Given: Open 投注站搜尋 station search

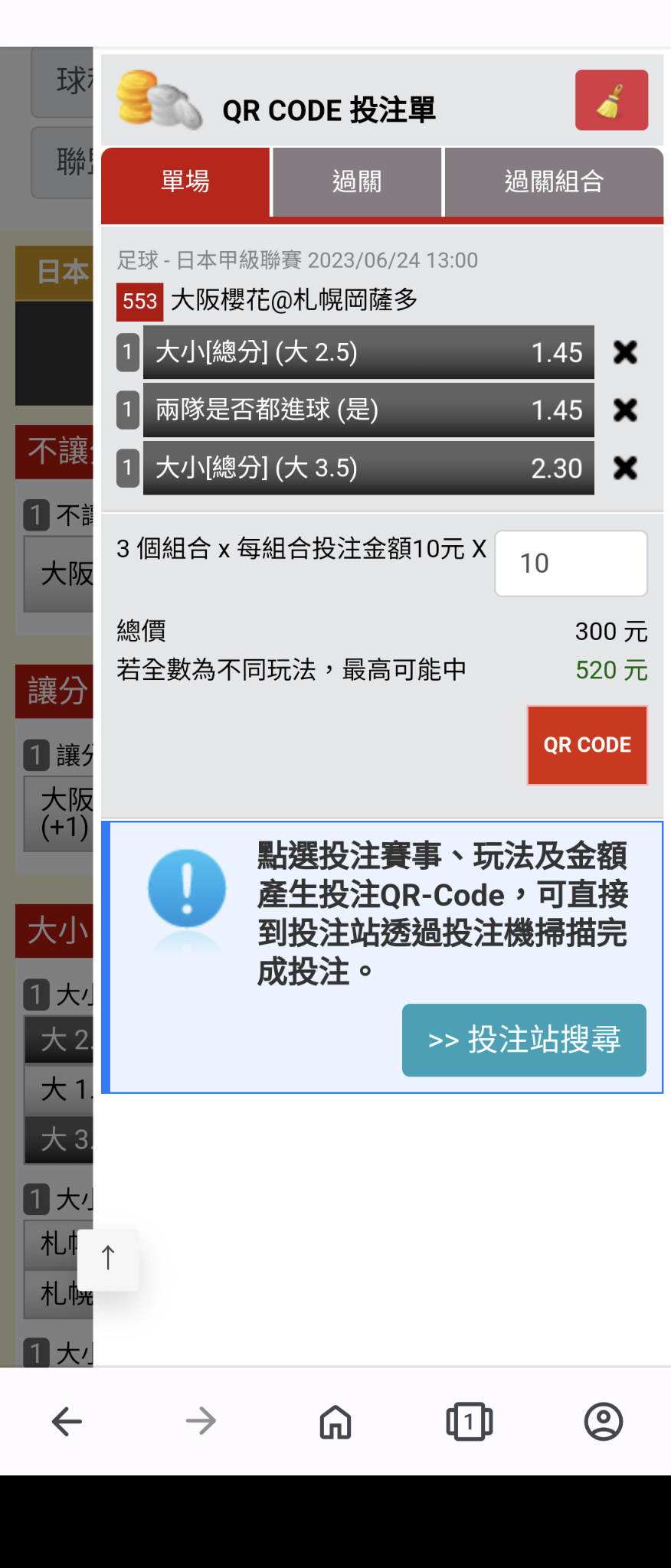Looking at the screenshot, I should tap(524, 1040).
